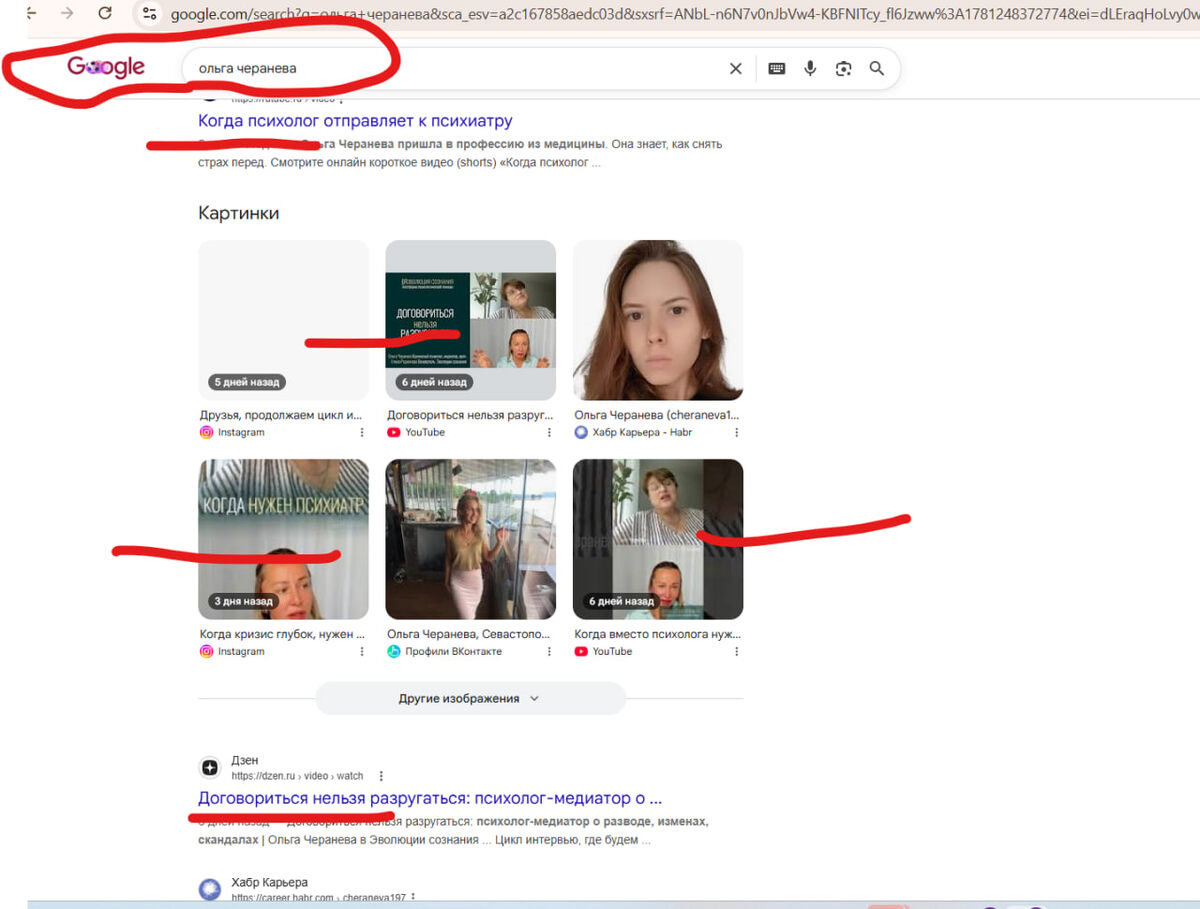This screenshot has height=909, width=1200.
Task: Open the Картинки section heading
Action: coord(239,213)
